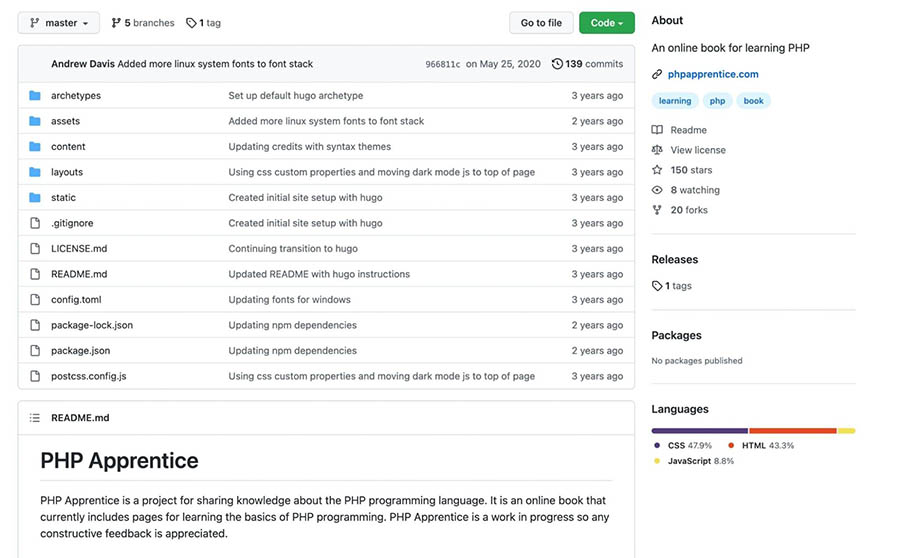Open the phpapprentice.com website link

click(x=713, y=74)
